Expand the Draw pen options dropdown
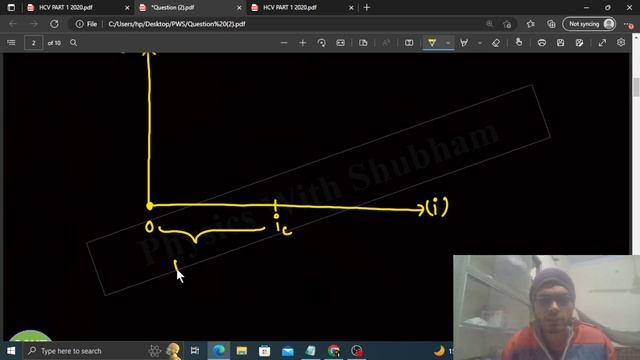The height and width of the screenshot is (360, 640). click(x=448, y=43)
